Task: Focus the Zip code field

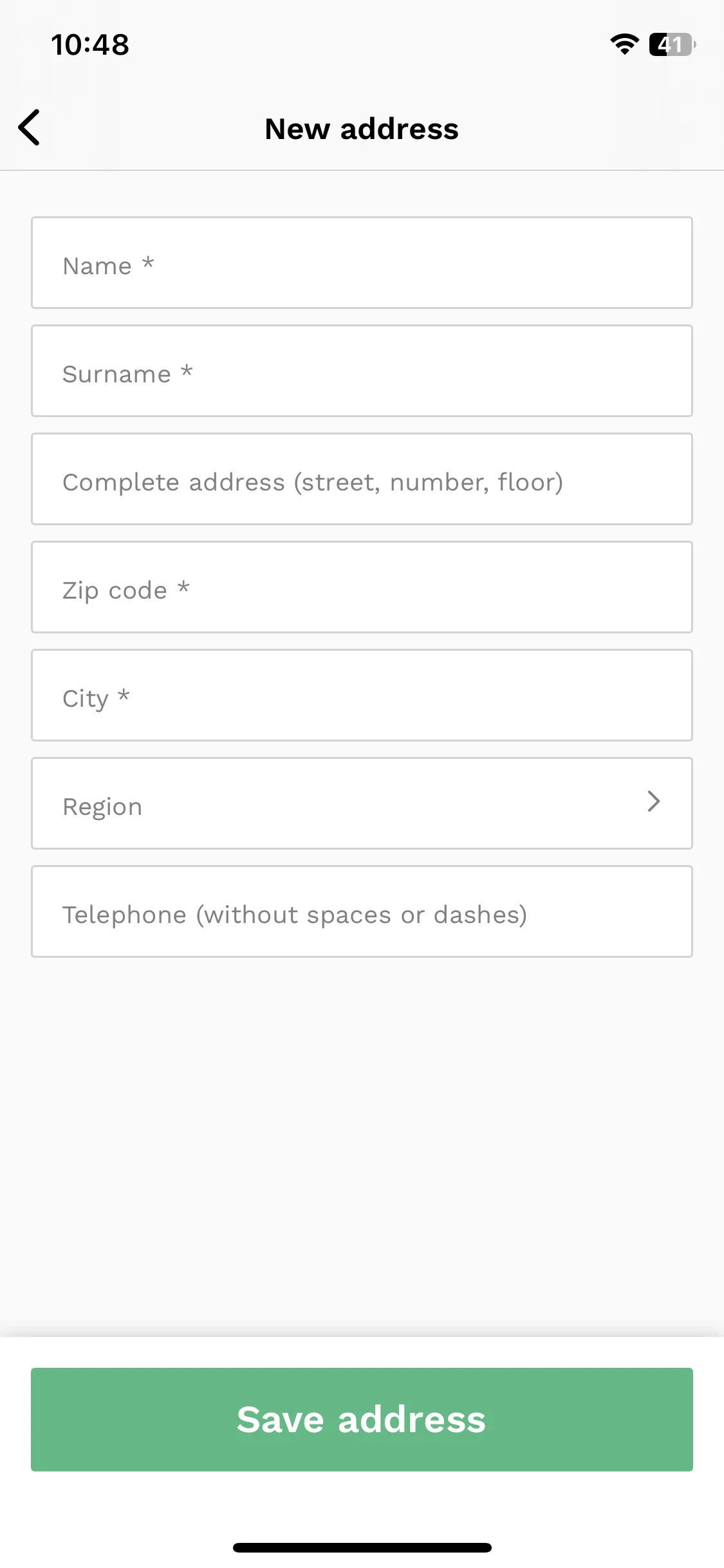Action: pos(362,587)
